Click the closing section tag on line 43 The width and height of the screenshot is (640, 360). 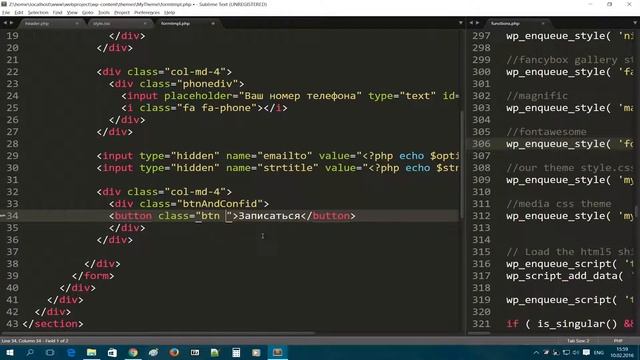coord(53,324)
